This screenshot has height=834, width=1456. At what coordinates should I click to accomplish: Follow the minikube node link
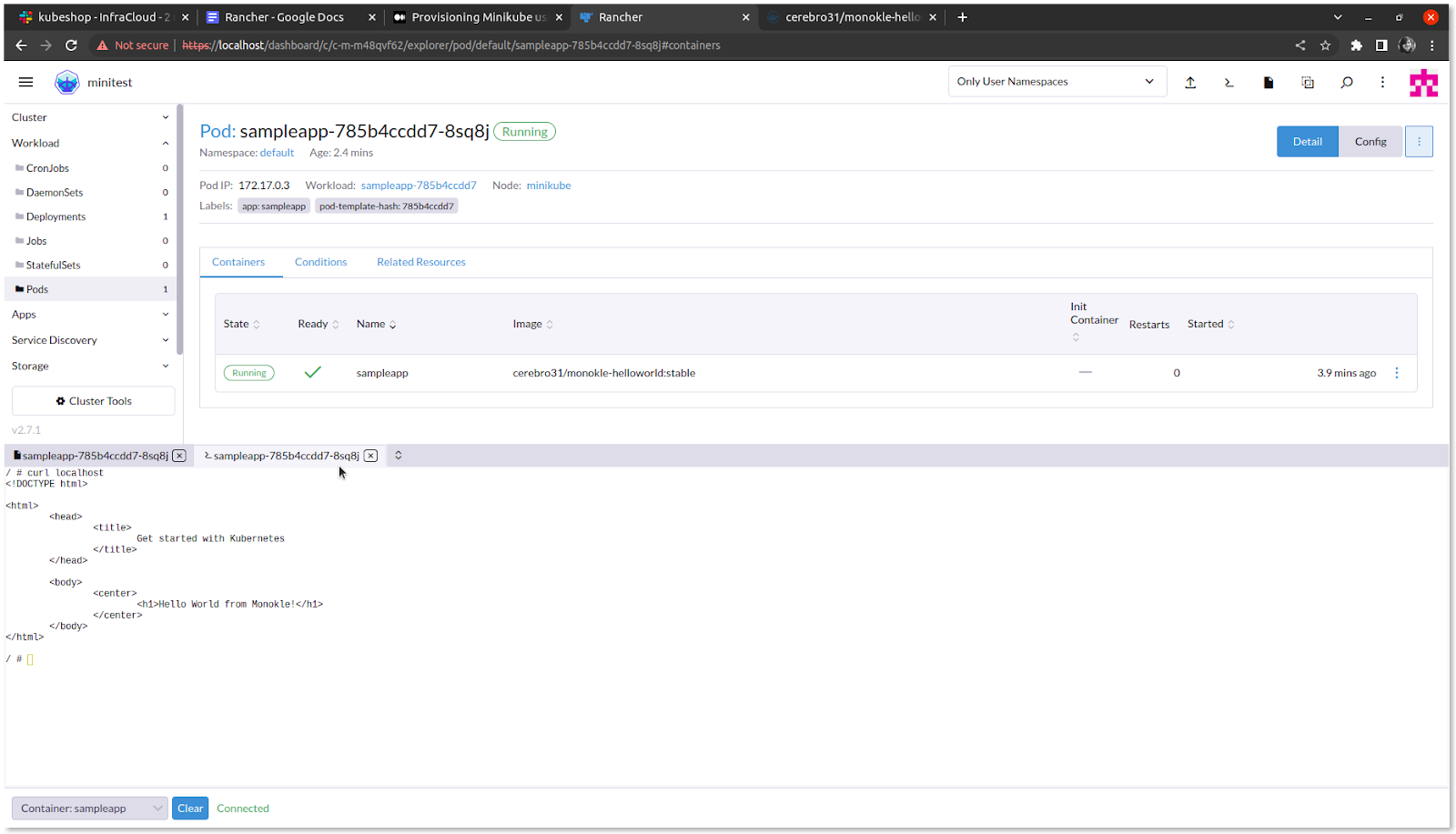(549, 186)
